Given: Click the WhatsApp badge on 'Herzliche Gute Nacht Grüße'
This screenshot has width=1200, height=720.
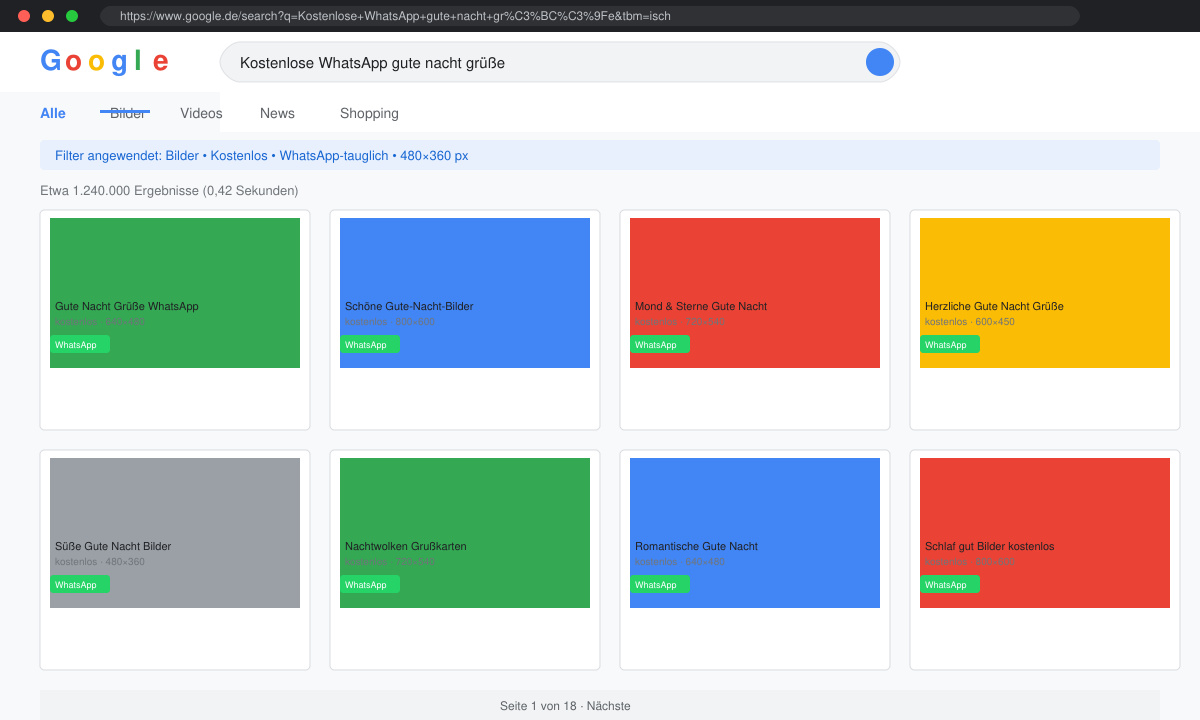Looking at the screenshot, I should click(950, 344).
